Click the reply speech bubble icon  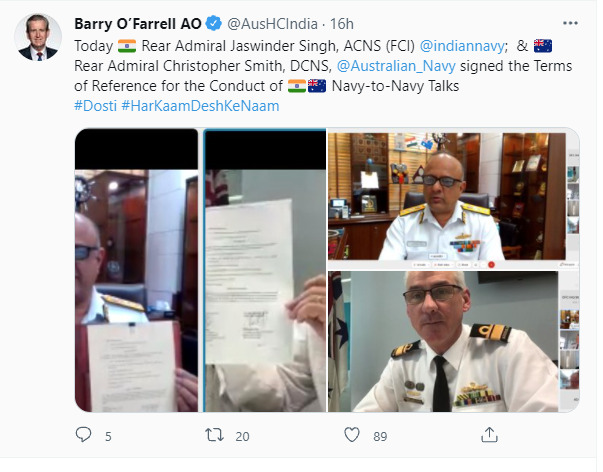click(x=83, y=435)
